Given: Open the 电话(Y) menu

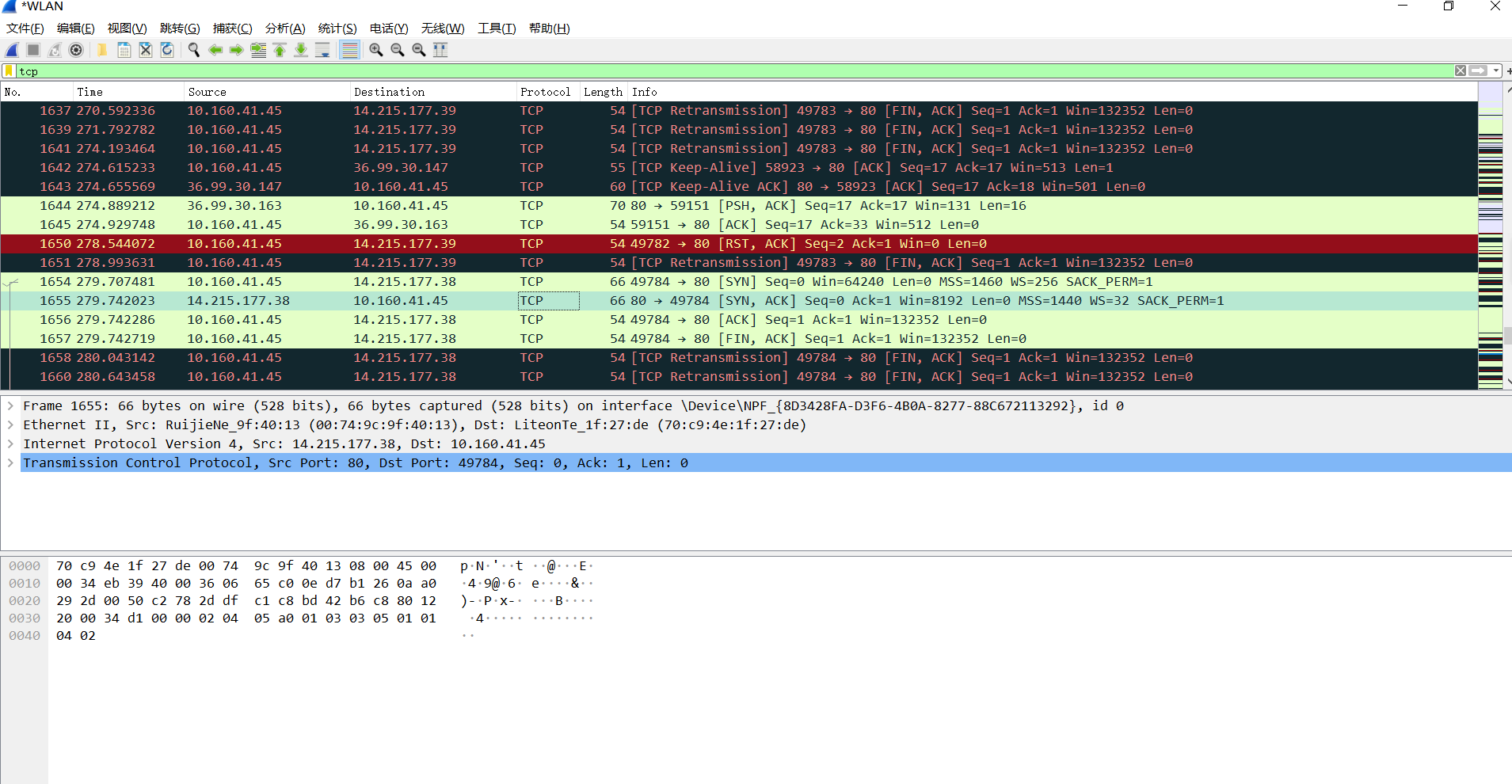Looking at the screenshot, I should (x=389, y=29).
